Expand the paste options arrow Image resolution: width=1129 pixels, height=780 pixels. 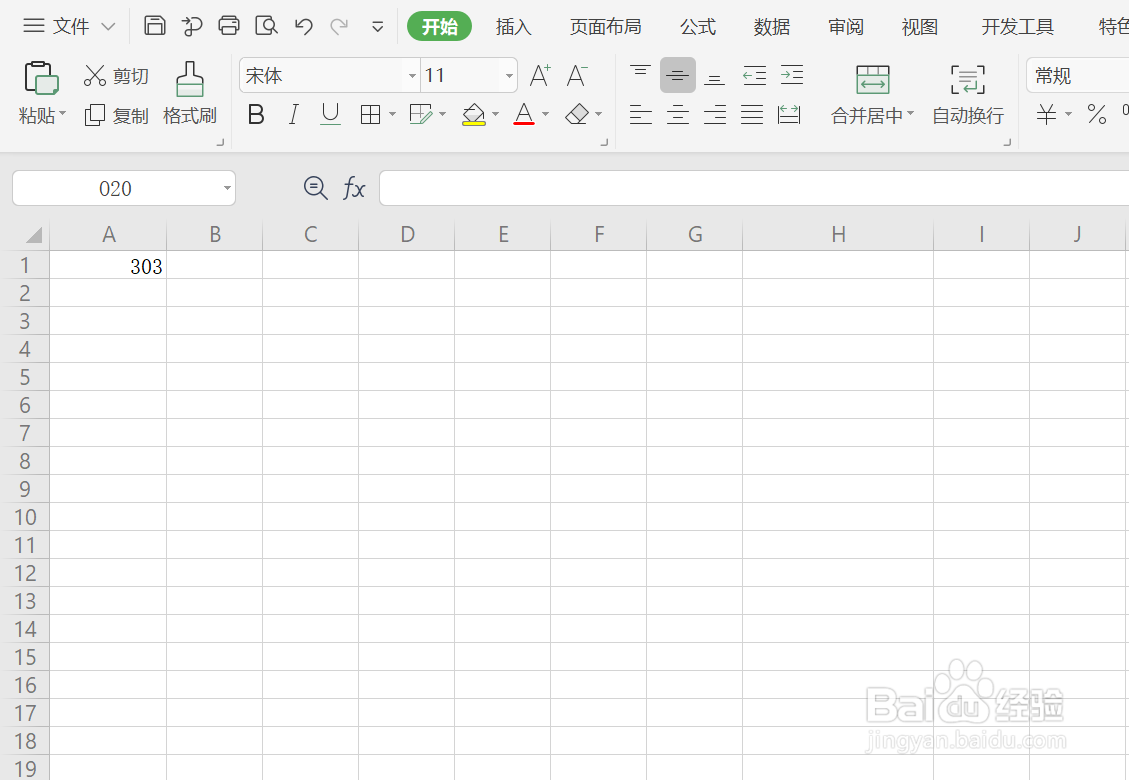click(x=63, y=115)
